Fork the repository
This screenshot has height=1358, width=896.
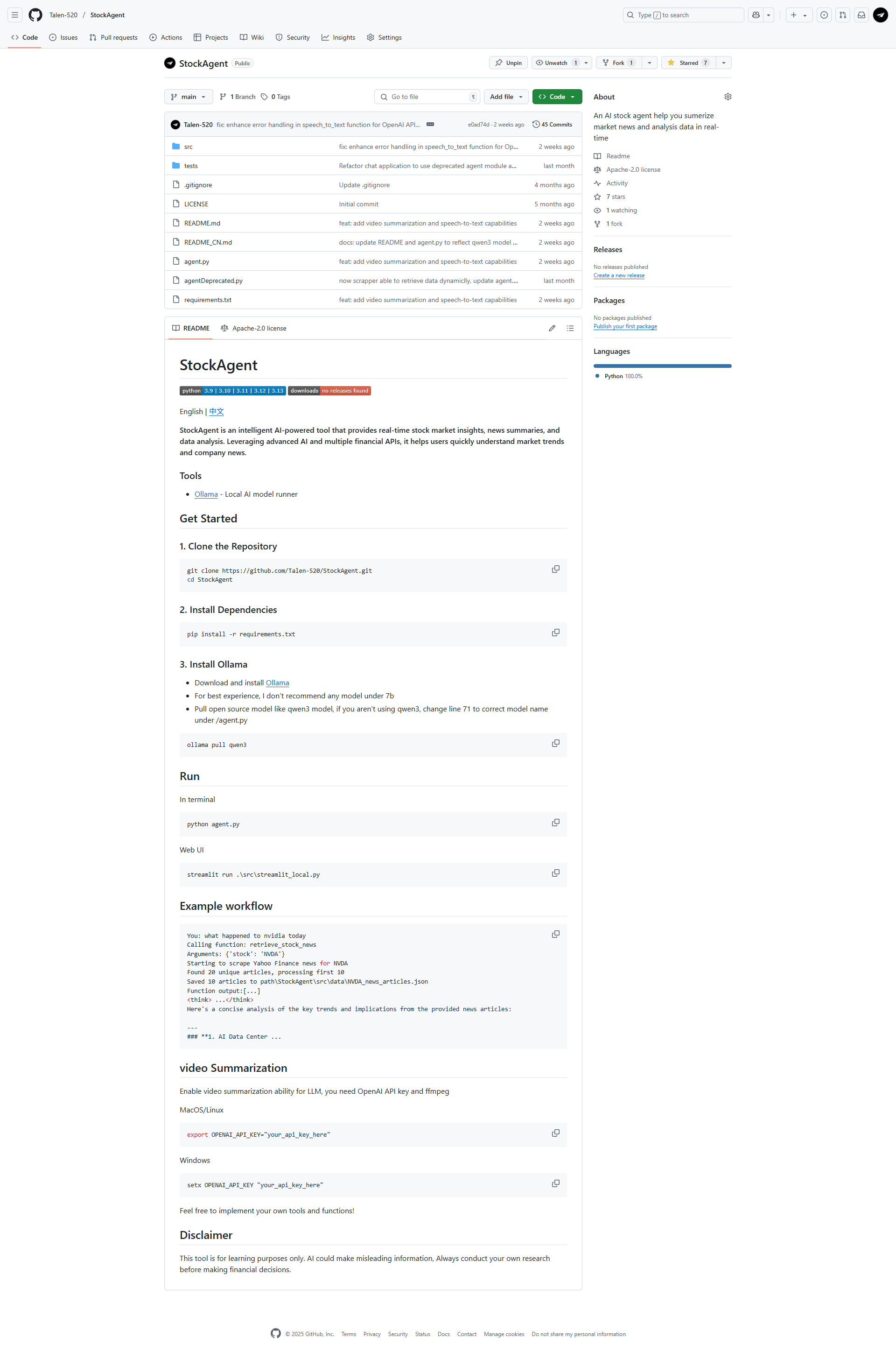point(618,63)
